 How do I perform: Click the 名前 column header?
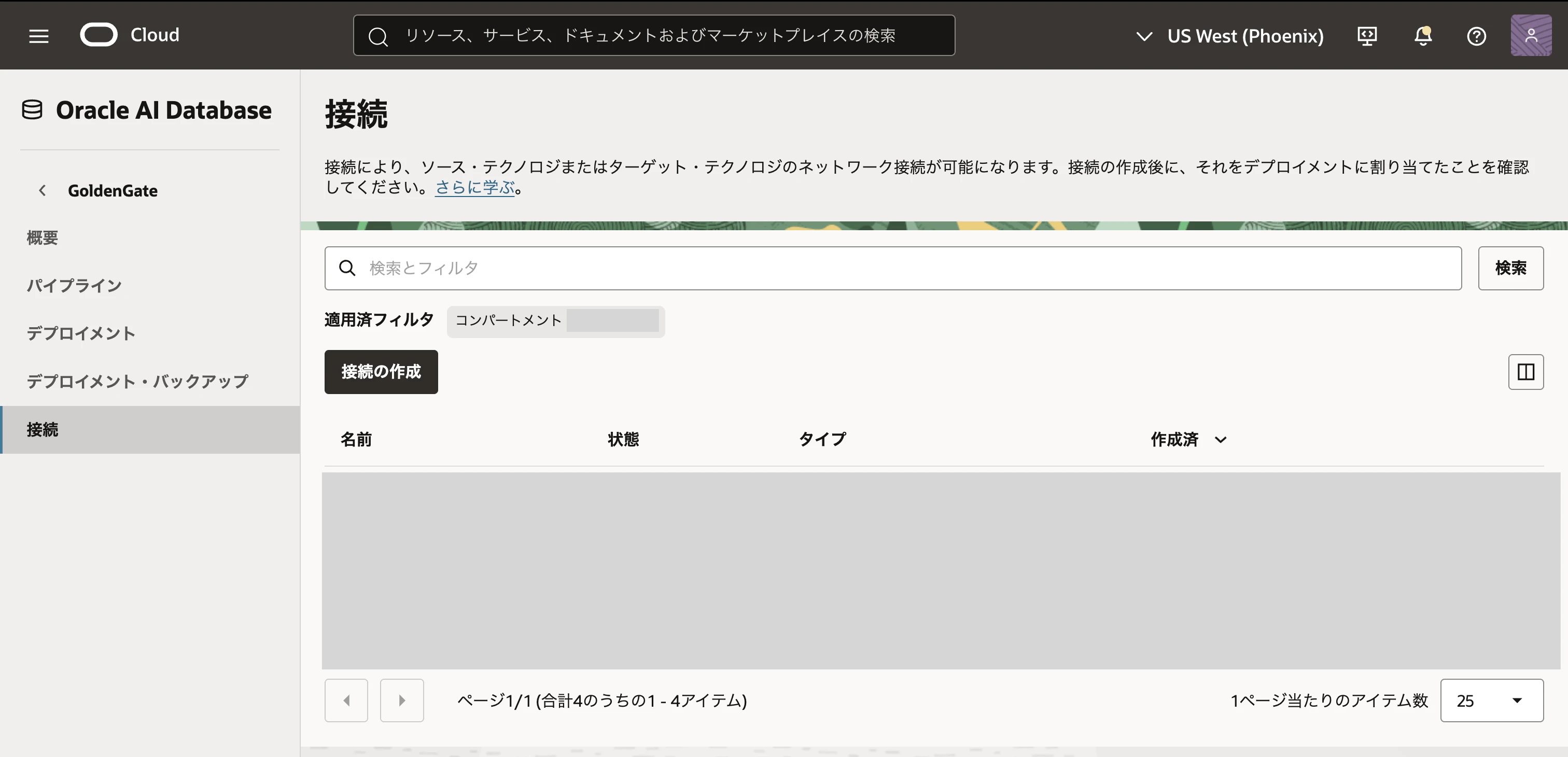pyautogui.click(x=356, y=439)
